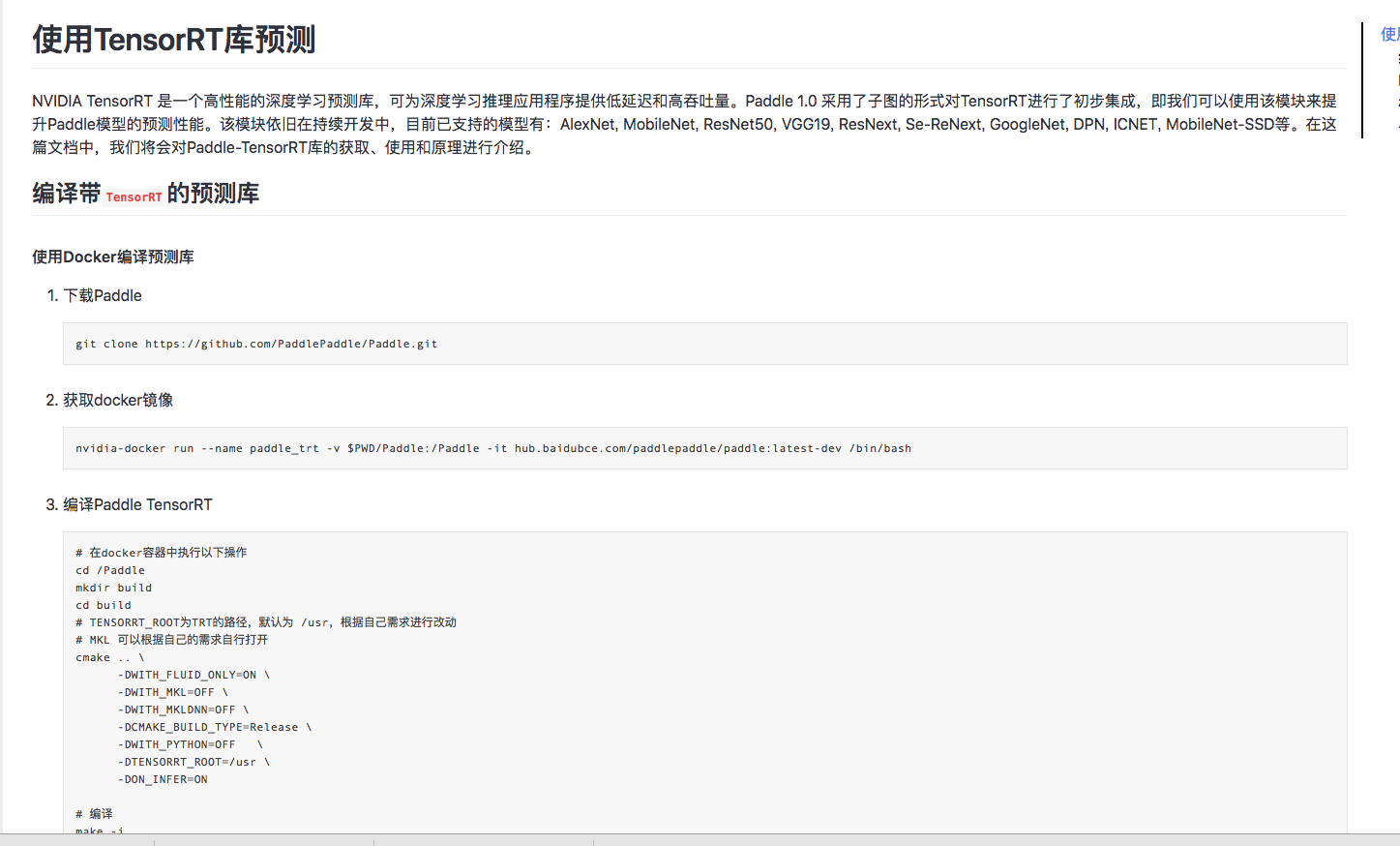Click the option -DCMAKE_BUILD_TYPE=Release

coord(208,727)
